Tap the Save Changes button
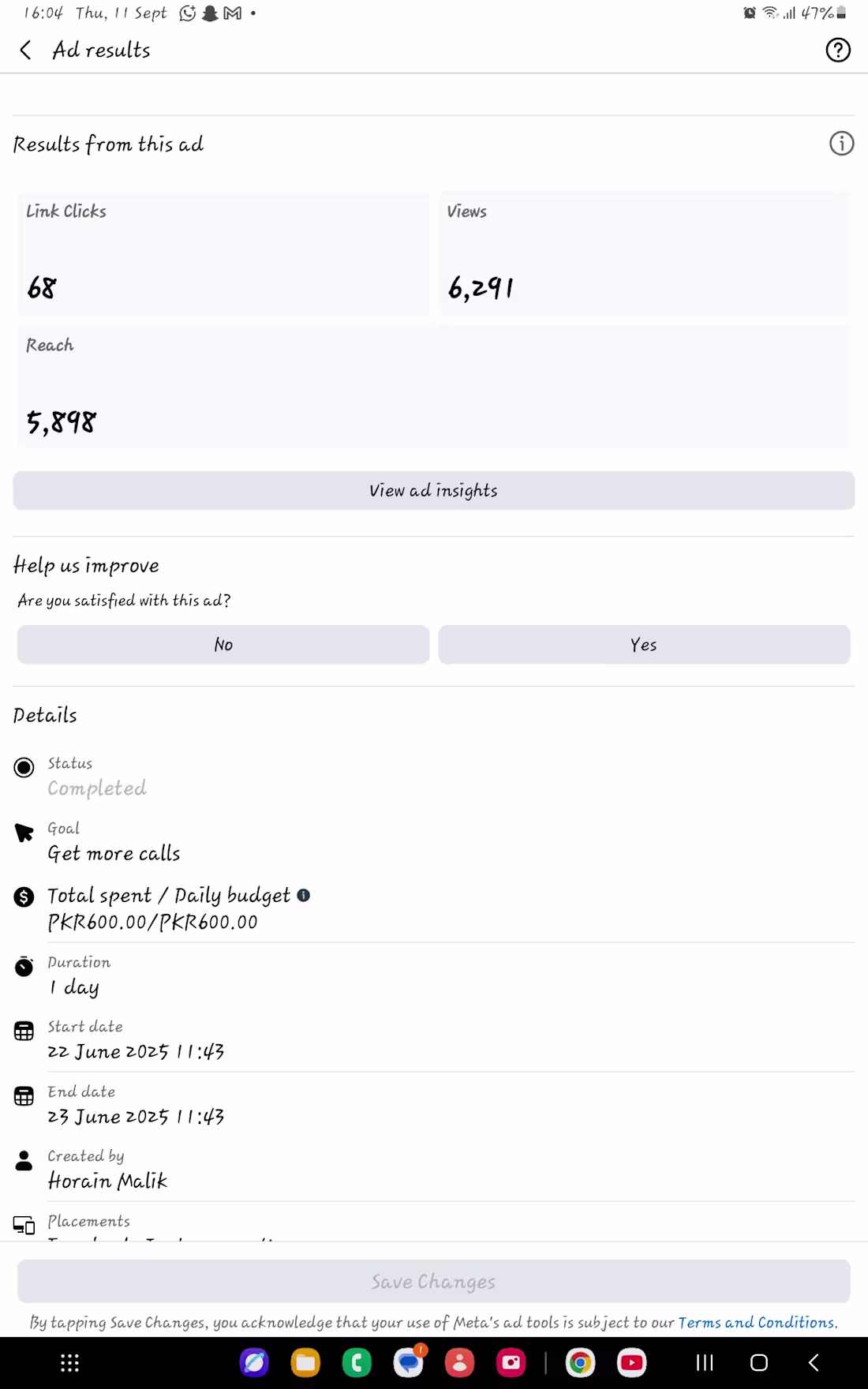 [x=434, y=1282]
